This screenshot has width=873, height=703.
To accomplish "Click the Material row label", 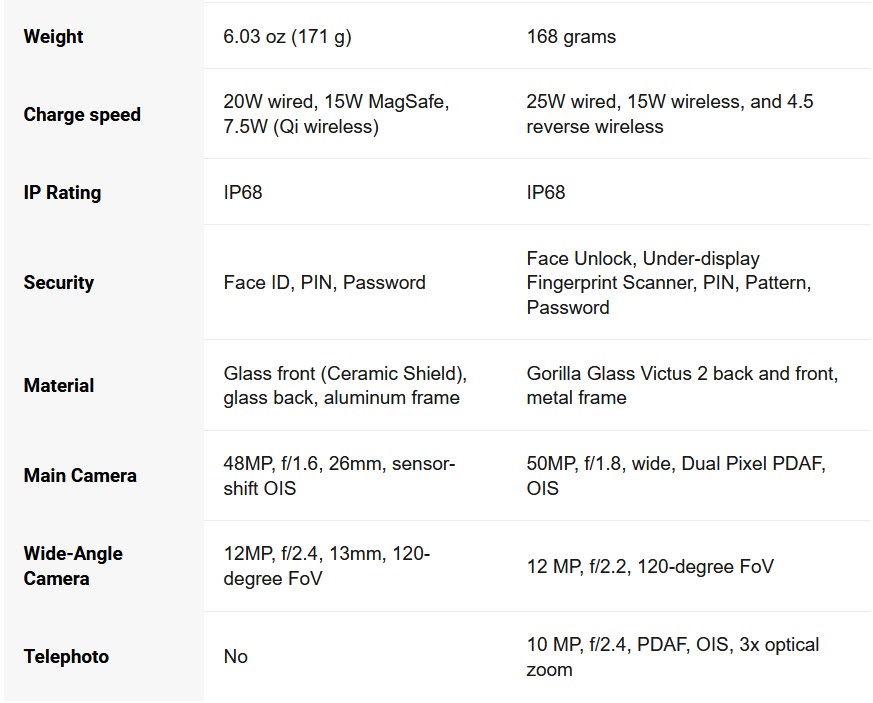I will [x=59, y=386].
